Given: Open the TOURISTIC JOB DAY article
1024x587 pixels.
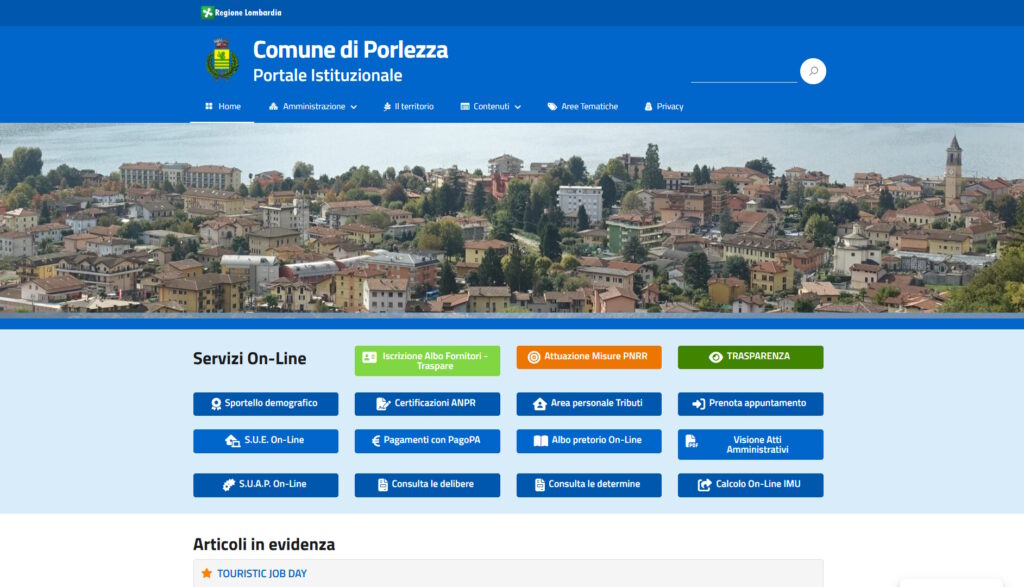Looking at the screenshot, I should tap(262, 574).
